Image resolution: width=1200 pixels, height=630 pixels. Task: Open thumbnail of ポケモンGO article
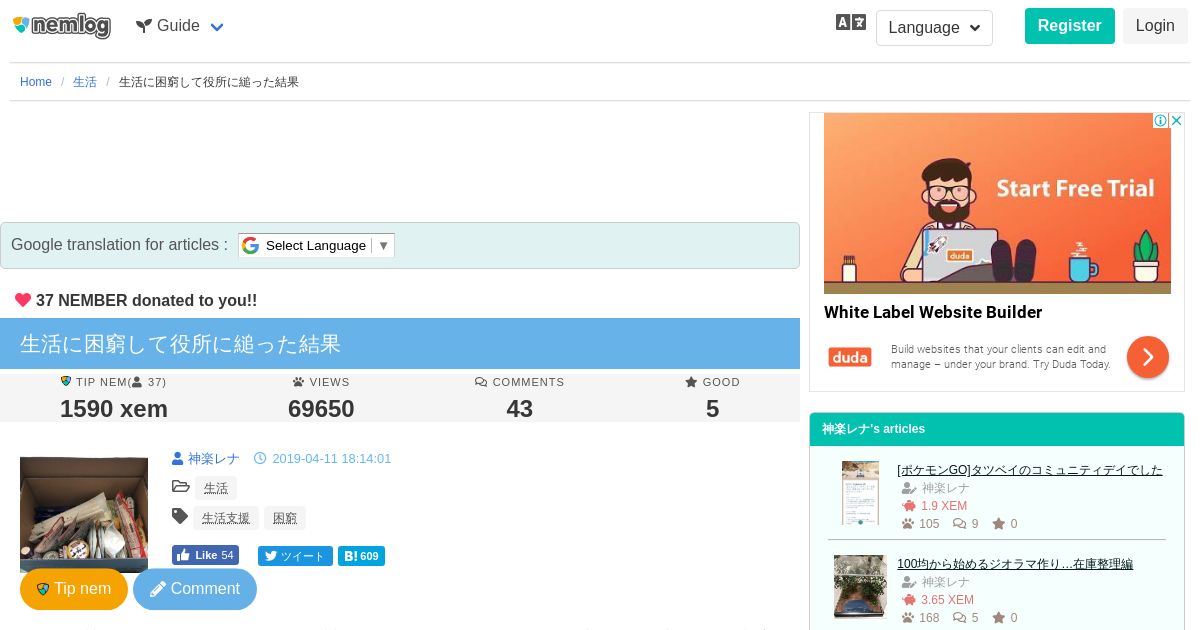click(860, 493)
